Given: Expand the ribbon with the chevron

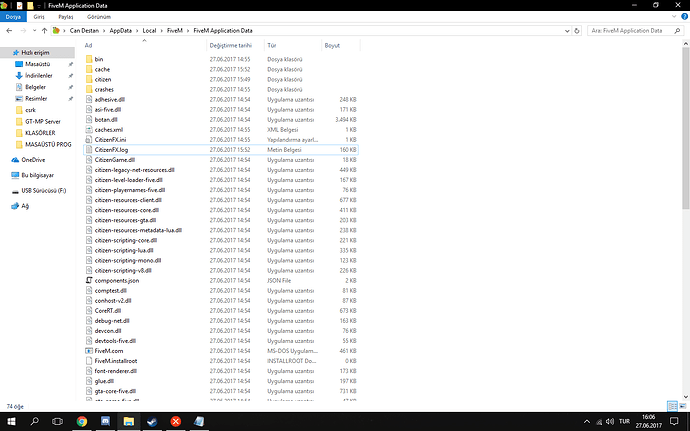Looking at the screenshot, I should [674, 17].
